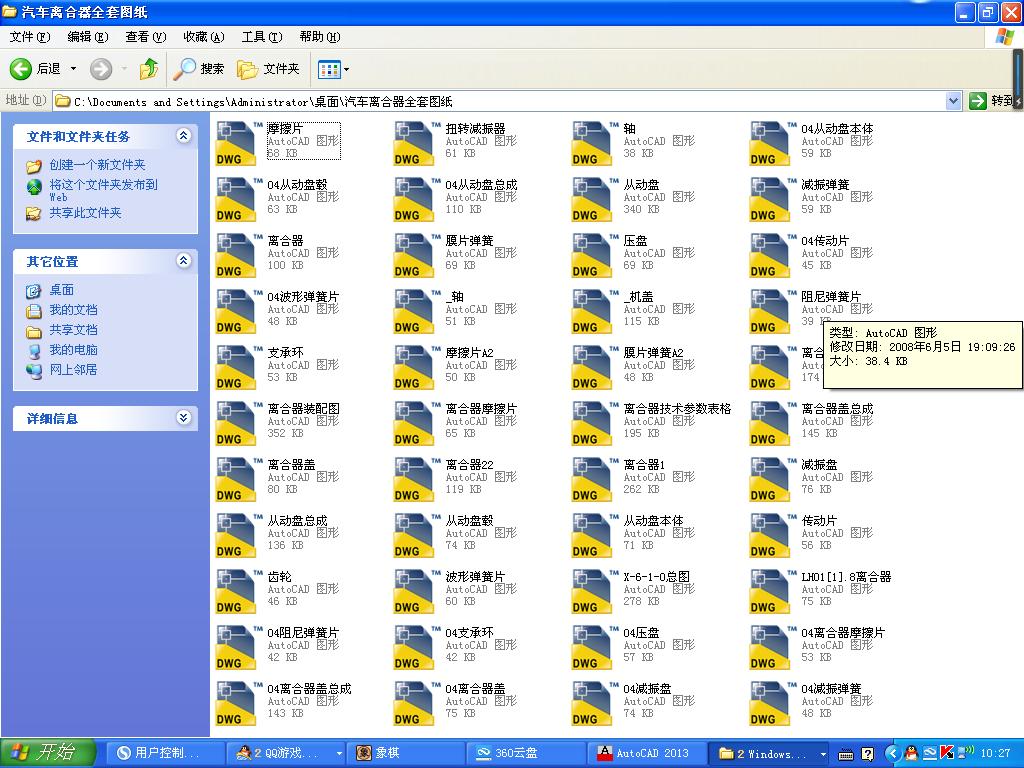Open the 帮助(H) menu
The image size is (1024, 768).
tap(319, 37)
